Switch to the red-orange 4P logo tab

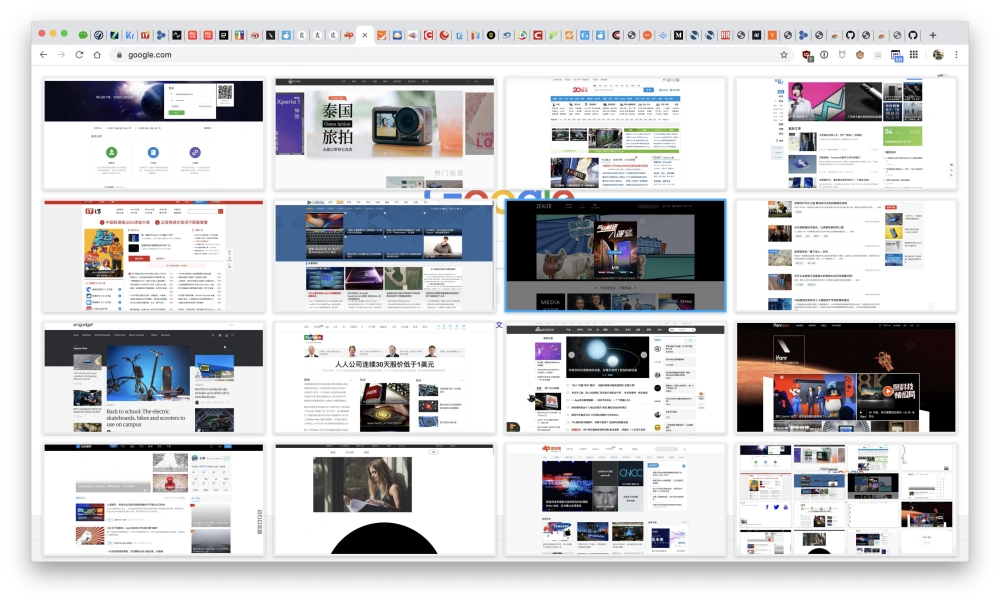click(x=348, y=35)
